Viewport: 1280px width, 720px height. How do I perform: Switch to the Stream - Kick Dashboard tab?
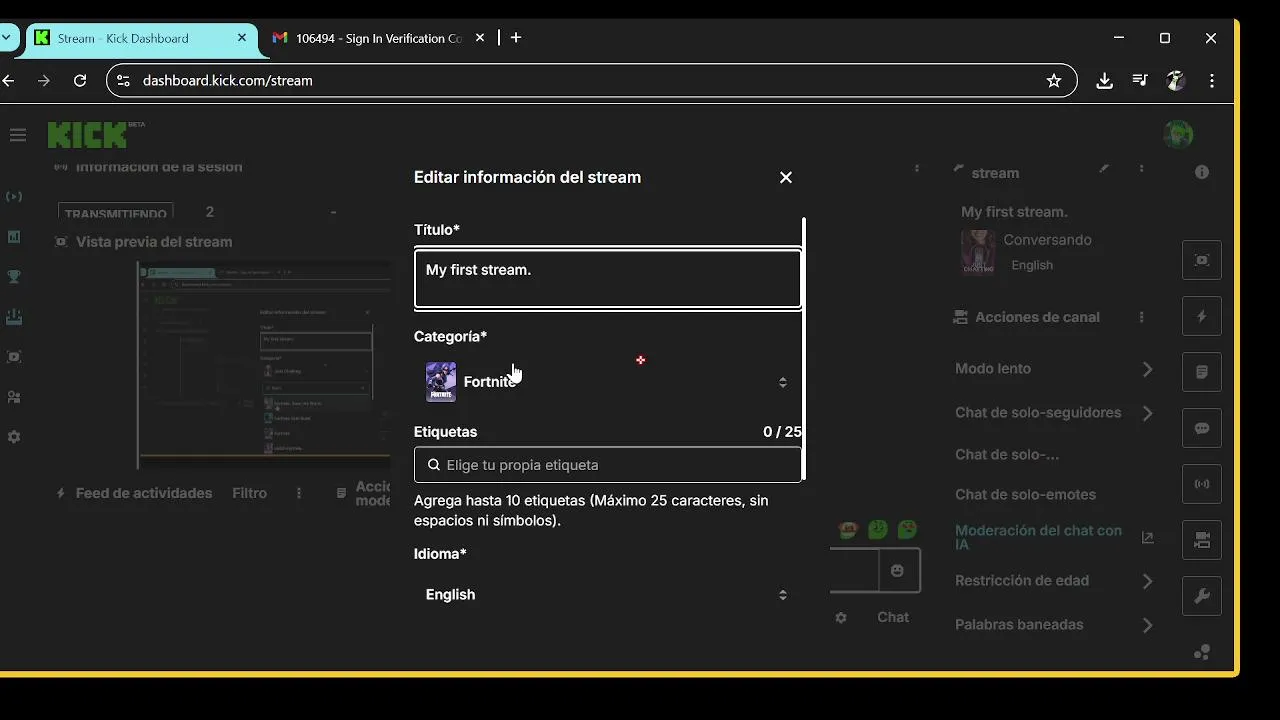[x=140, y=38]
